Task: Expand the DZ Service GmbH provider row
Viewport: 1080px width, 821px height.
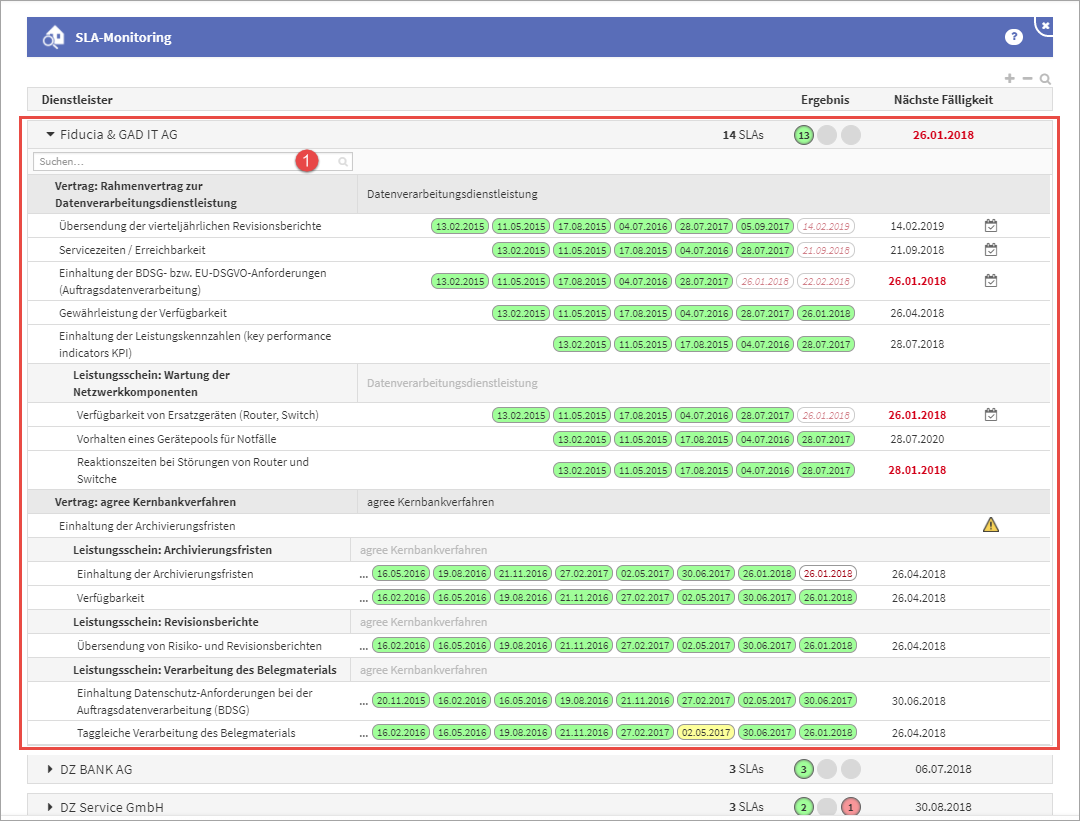Action: 50,807
